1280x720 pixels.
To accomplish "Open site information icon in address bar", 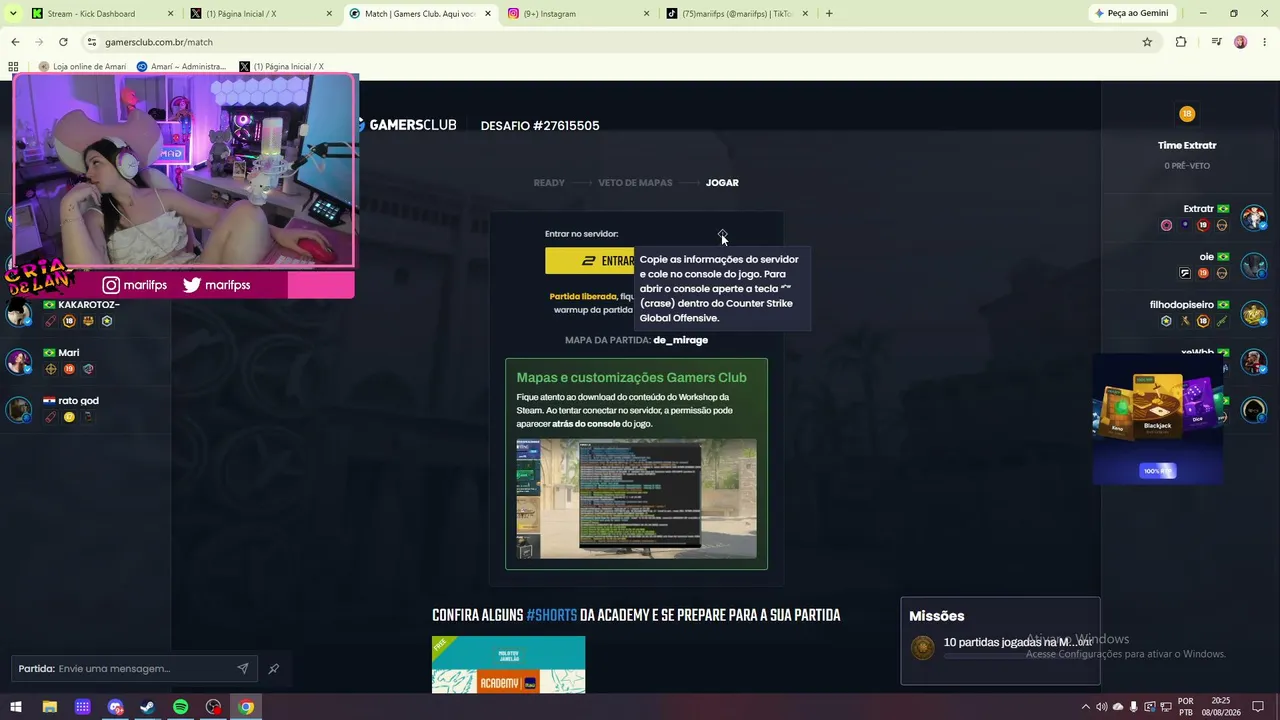I will point(92,42).
